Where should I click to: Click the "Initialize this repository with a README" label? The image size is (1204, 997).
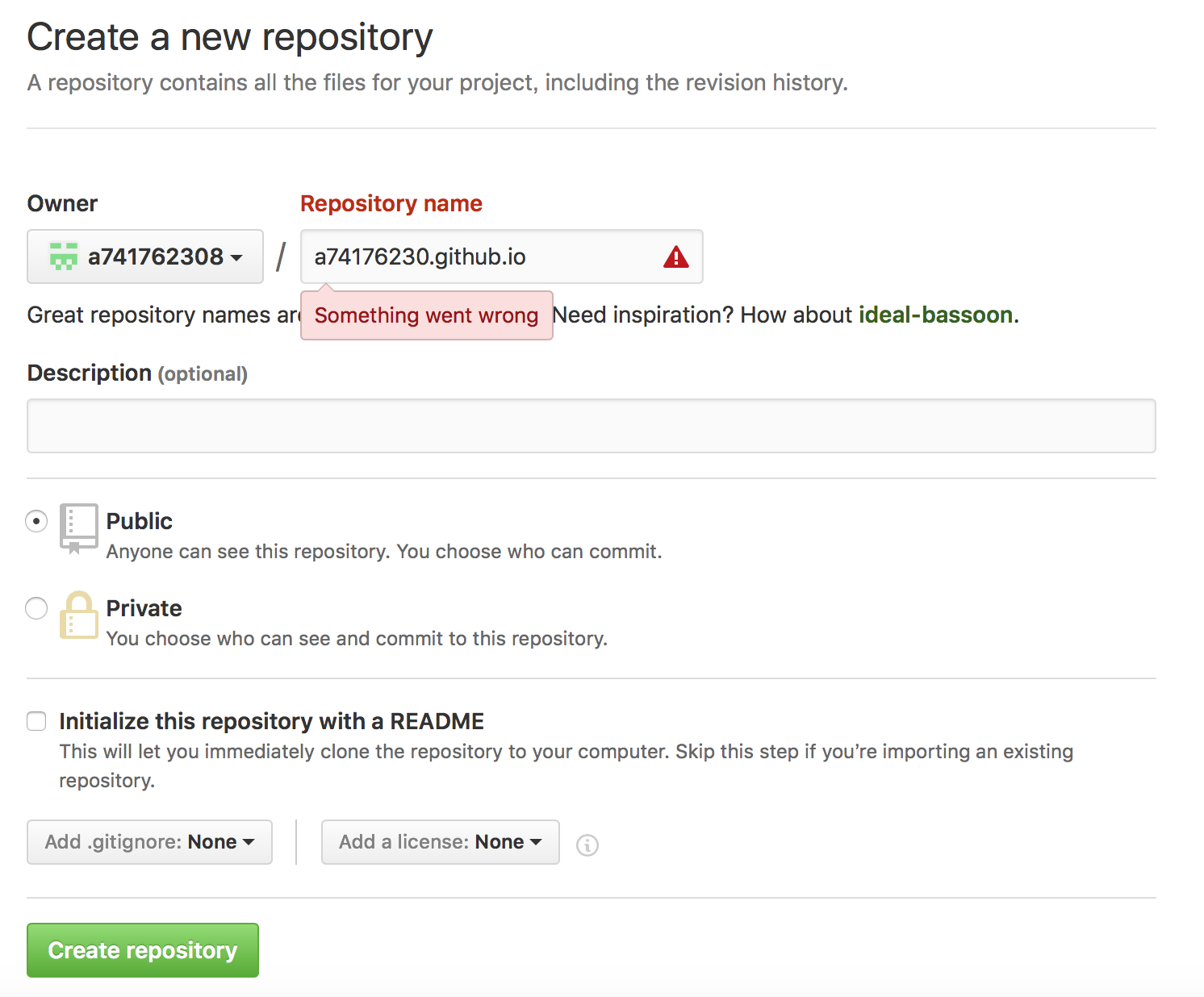[x=271, y=721]
